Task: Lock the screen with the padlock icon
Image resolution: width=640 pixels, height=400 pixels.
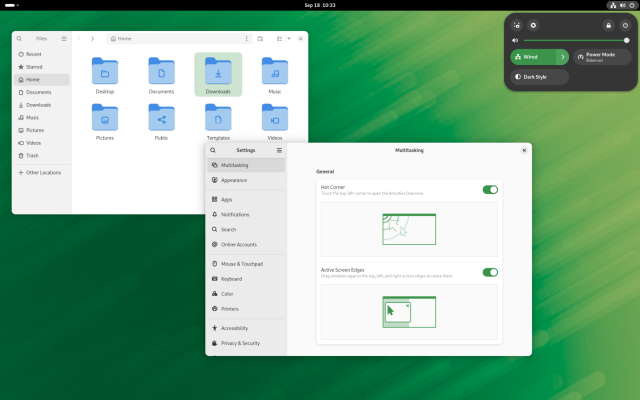Action: 609,24
